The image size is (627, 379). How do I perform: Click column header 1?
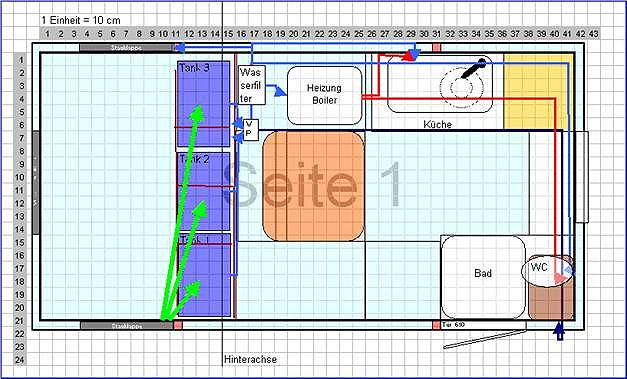point(47,34)
